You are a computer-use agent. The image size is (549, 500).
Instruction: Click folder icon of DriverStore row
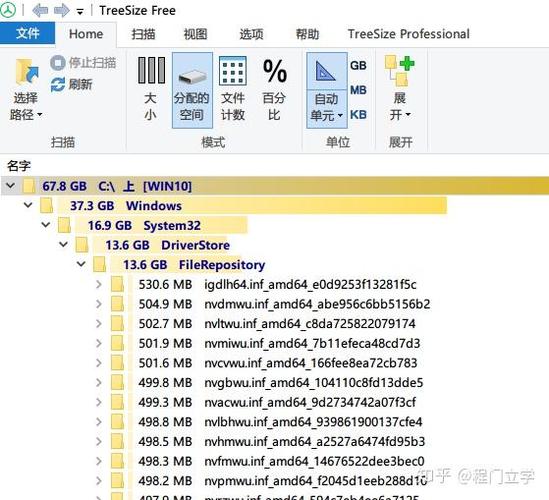(x=82, y=244)
